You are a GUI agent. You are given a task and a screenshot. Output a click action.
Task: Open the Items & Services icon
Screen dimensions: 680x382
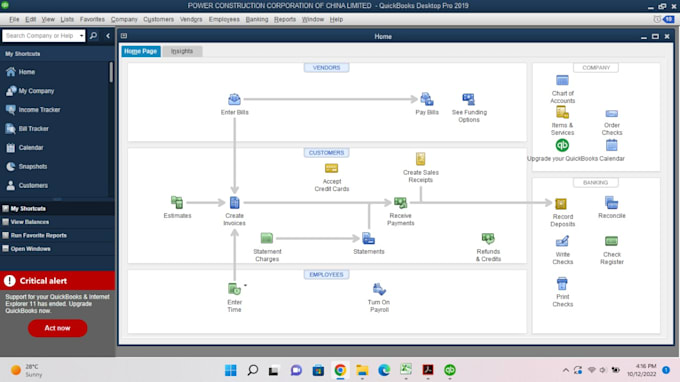(x=562, y=112)
